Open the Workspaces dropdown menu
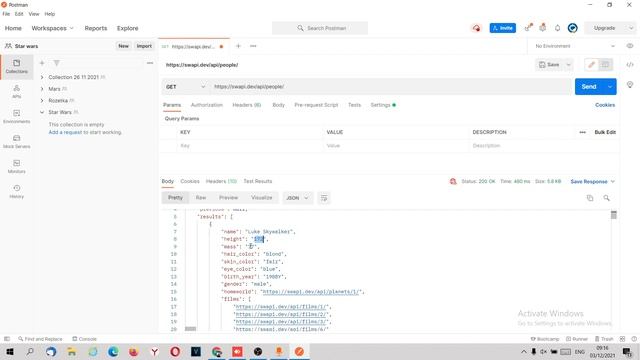The image size is (640, 360). pos(52,28)
